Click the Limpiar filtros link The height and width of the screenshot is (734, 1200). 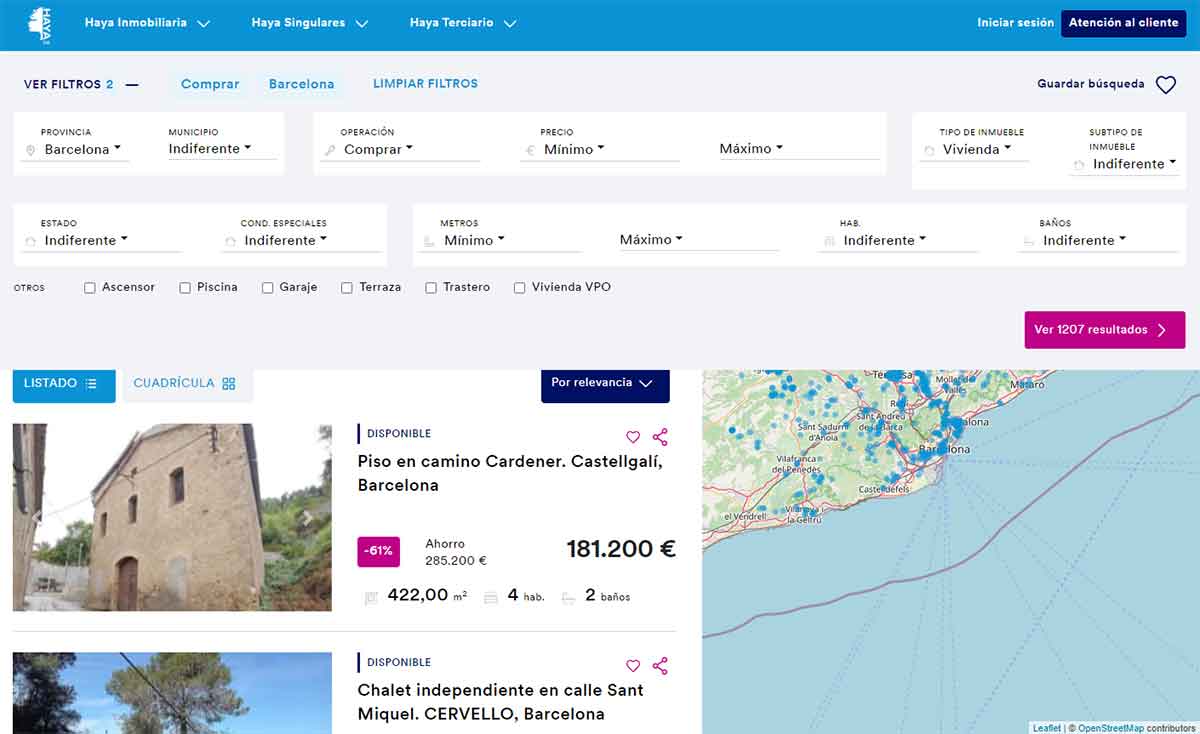click(425, 84)
